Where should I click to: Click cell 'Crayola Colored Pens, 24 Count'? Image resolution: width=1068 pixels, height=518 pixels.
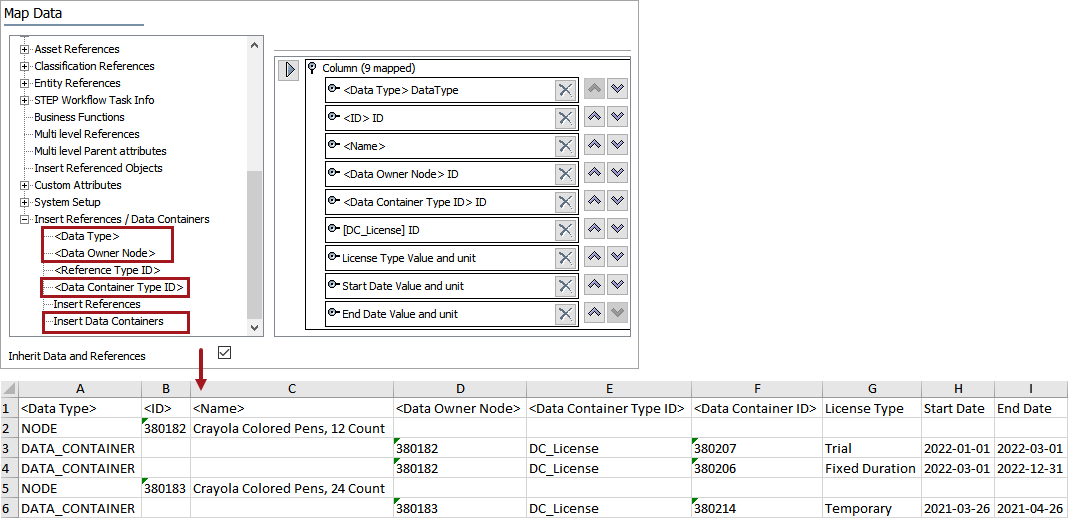(292, 489)
